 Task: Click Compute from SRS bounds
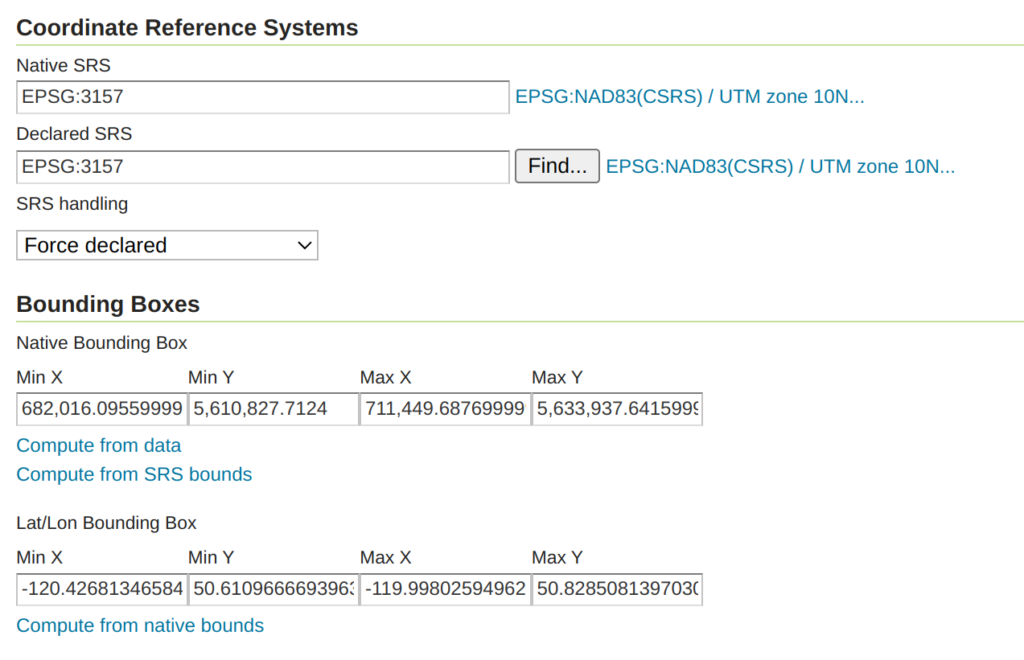click(134, 475)
